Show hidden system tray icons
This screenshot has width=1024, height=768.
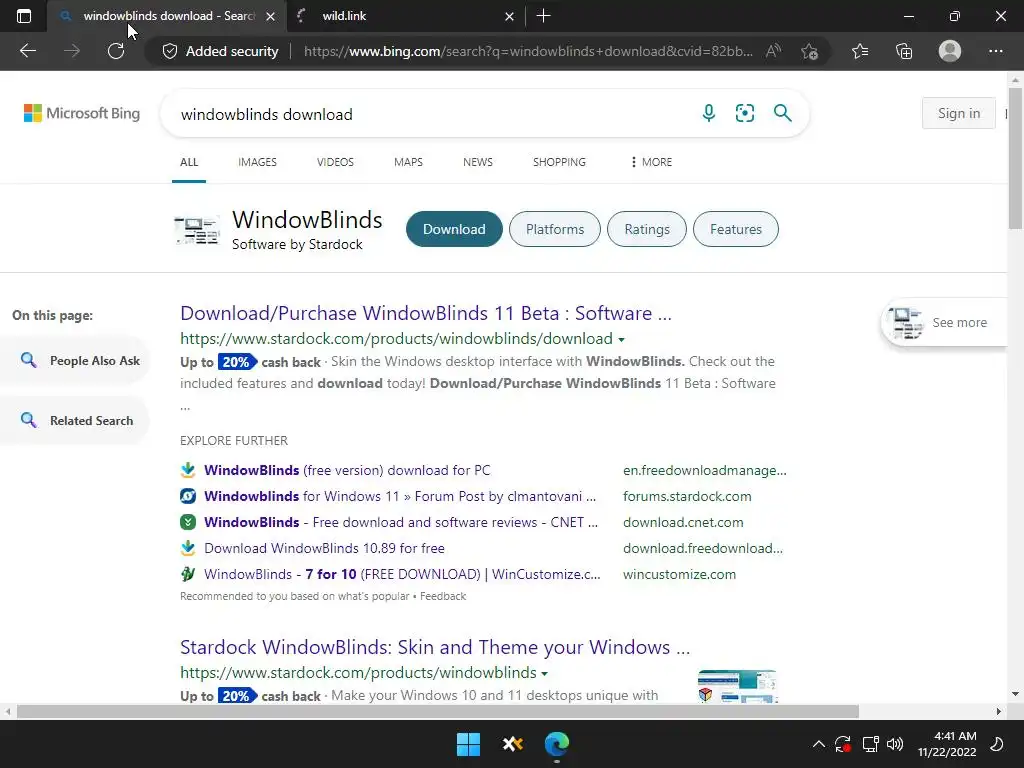tap(818, 744)
